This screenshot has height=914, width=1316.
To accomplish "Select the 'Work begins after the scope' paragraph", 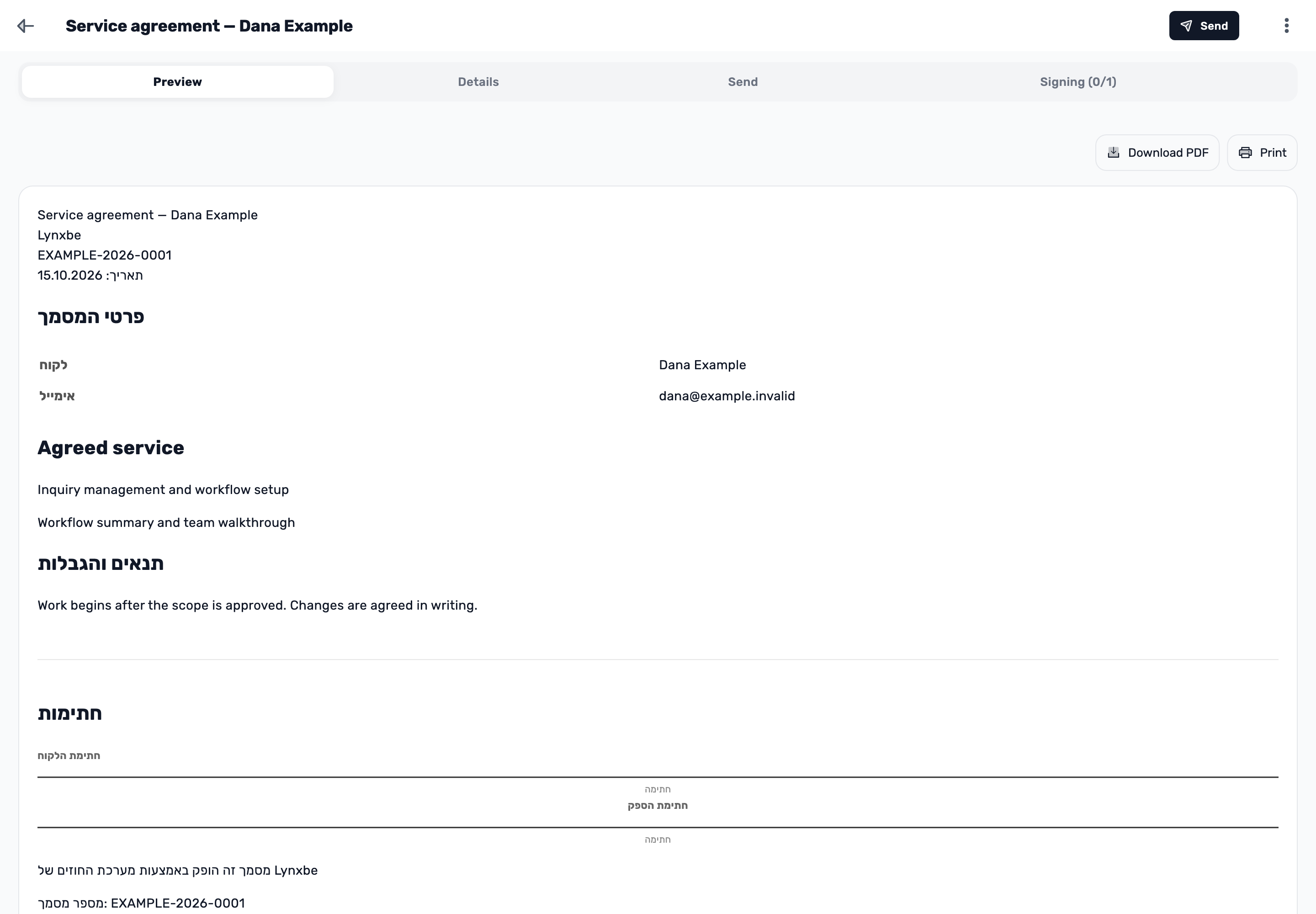I will (x=257, y=606).
